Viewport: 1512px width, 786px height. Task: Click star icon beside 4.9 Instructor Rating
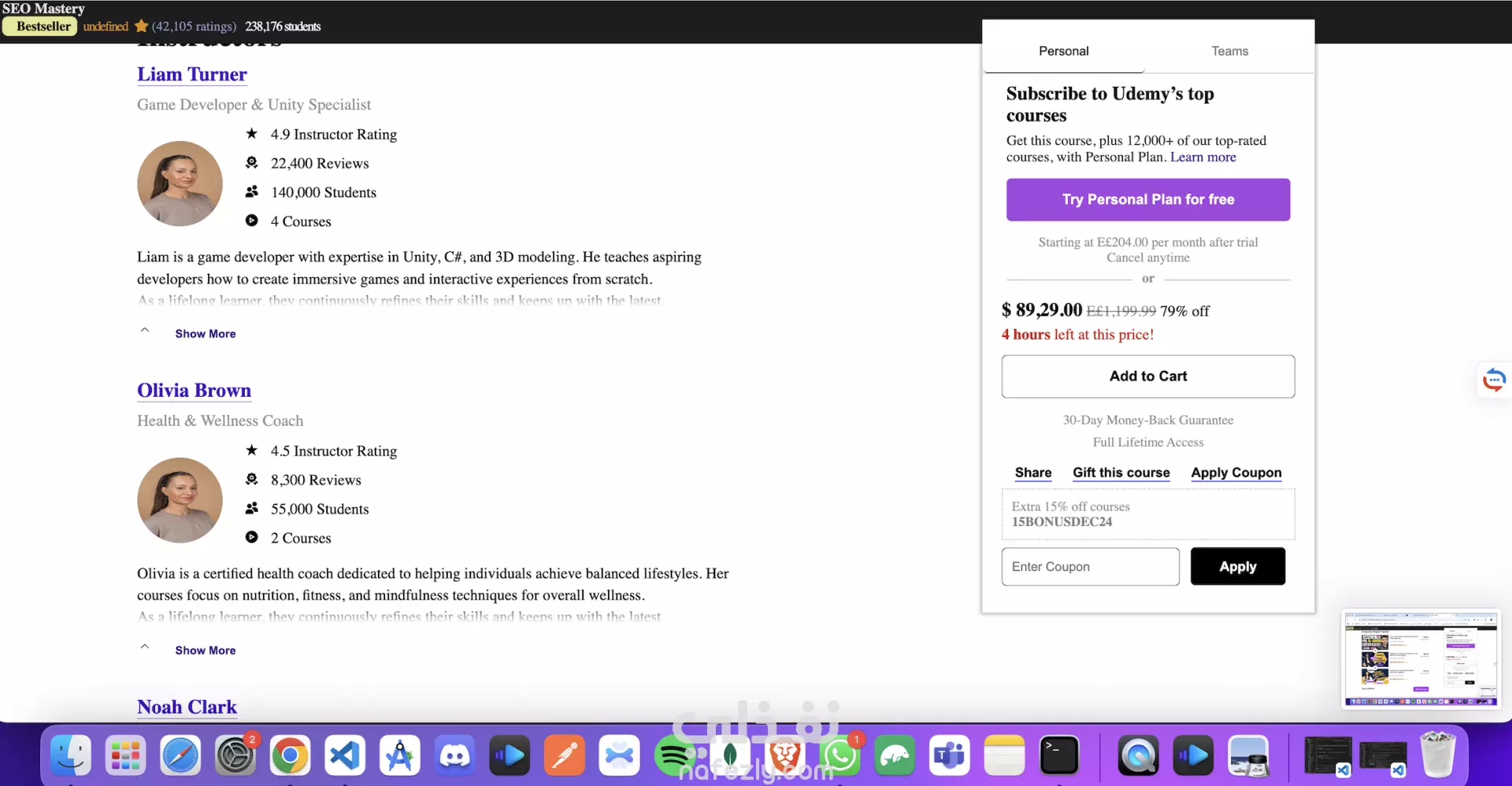coord(251,133)
